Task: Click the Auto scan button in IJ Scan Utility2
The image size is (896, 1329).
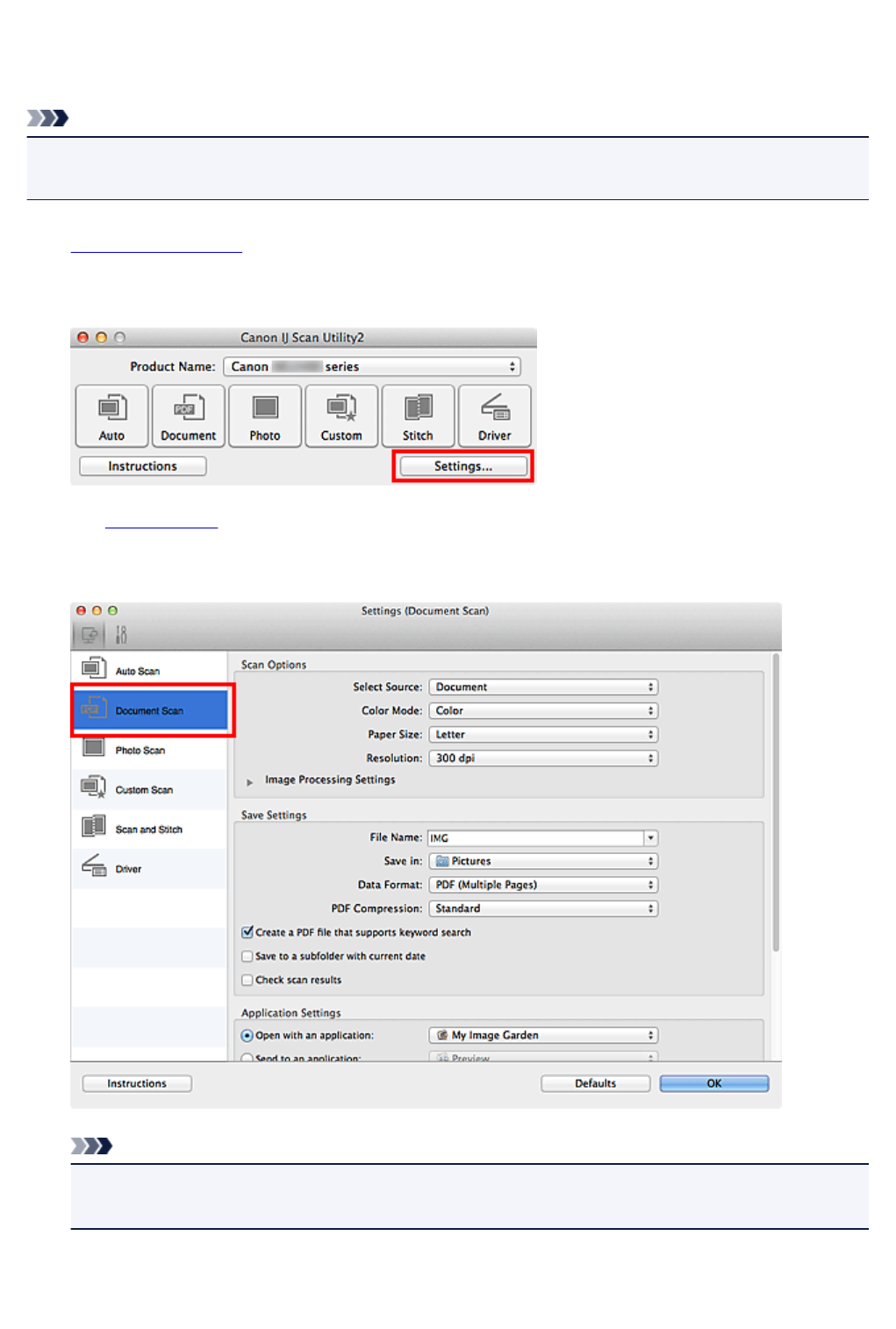Action: 111,416
